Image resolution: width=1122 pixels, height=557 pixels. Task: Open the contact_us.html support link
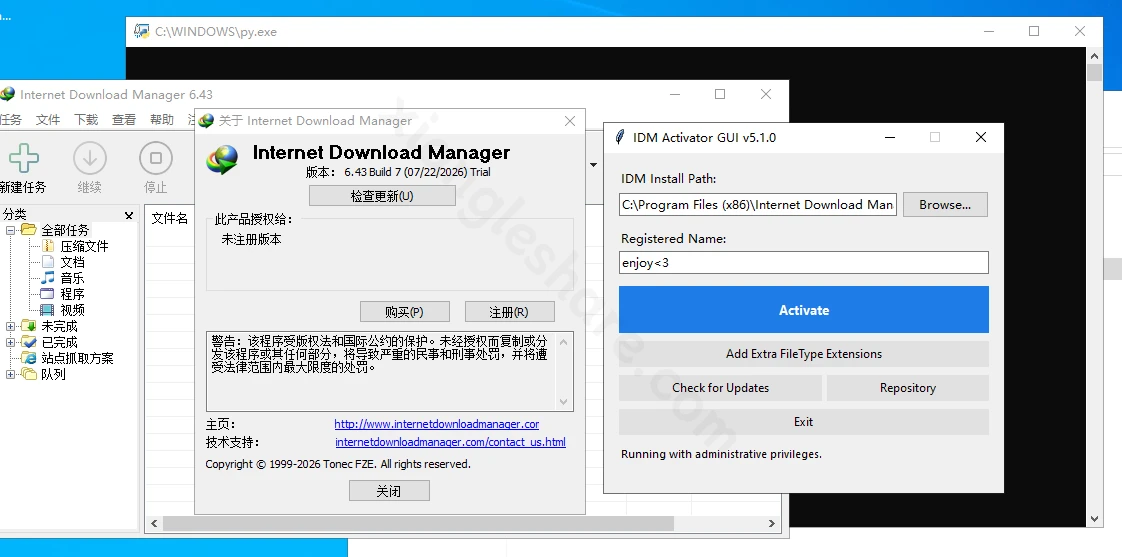point(450,442)
